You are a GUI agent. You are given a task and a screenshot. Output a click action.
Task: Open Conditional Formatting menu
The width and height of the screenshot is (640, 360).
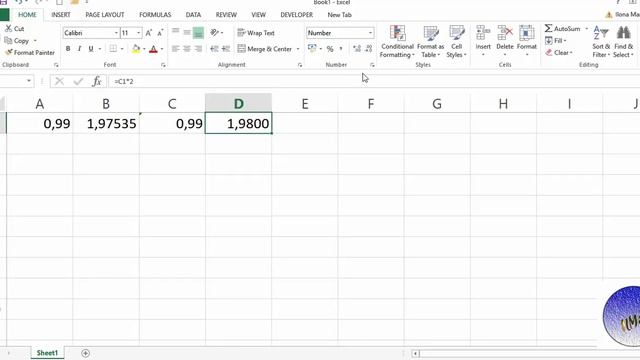tap(397, 42)
